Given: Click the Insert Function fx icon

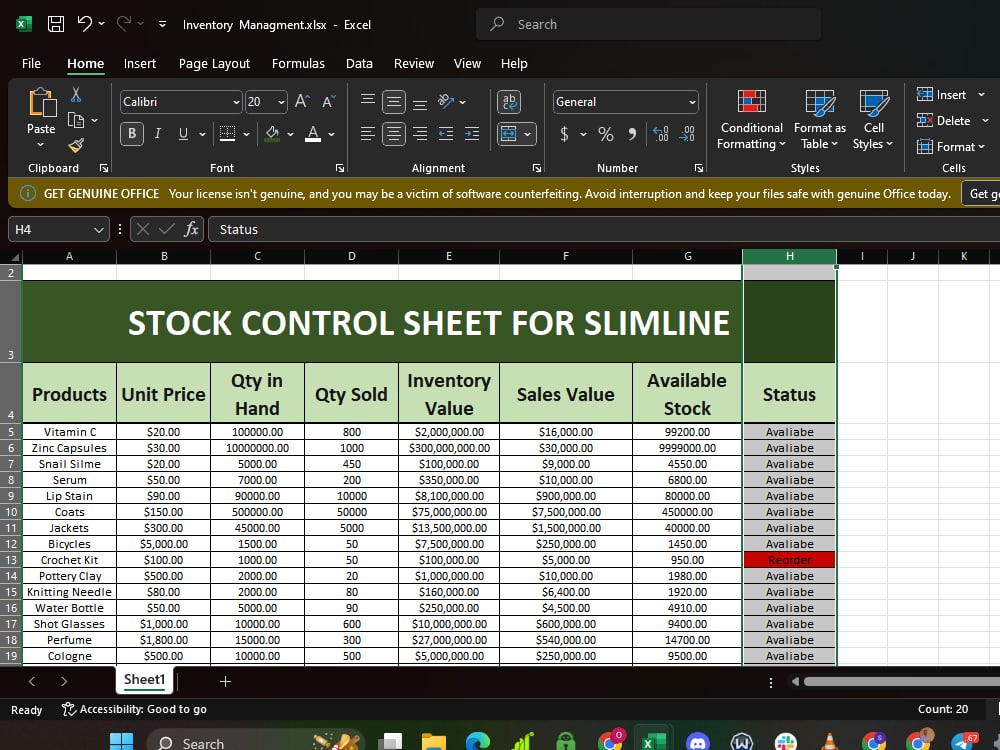Looking at the screenshot, I should pyautogui.click(x=191, y=229).
